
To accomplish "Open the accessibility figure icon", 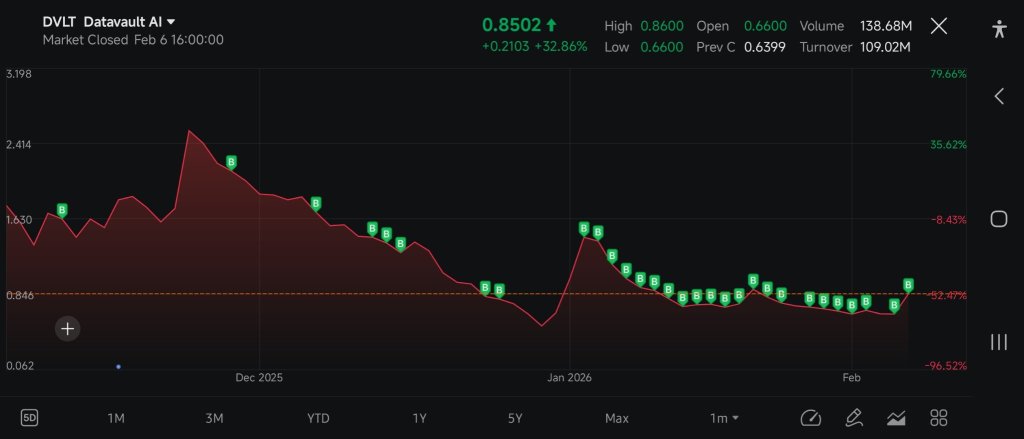I will point(999,28).
